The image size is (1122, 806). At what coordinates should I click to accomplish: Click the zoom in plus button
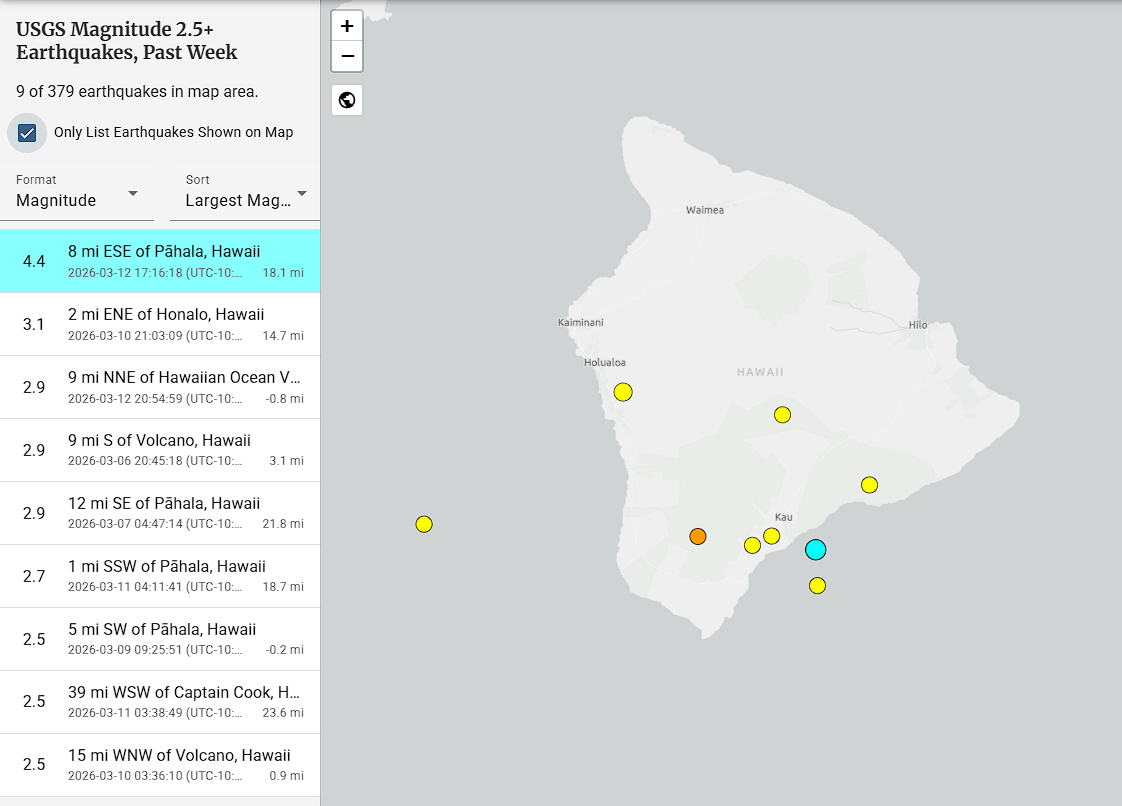click(347, 26)
